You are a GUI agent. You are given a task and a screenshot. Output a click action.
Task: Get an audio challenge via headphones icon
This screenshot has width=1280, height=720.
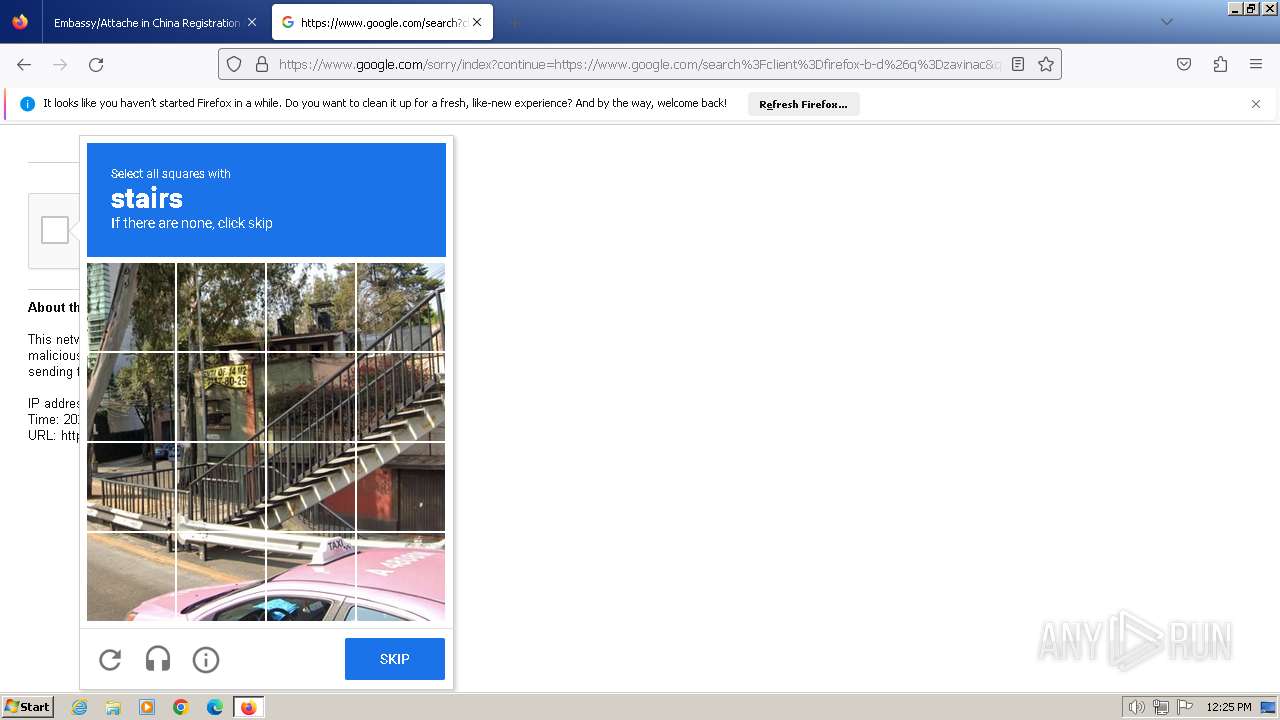(158, 659)
